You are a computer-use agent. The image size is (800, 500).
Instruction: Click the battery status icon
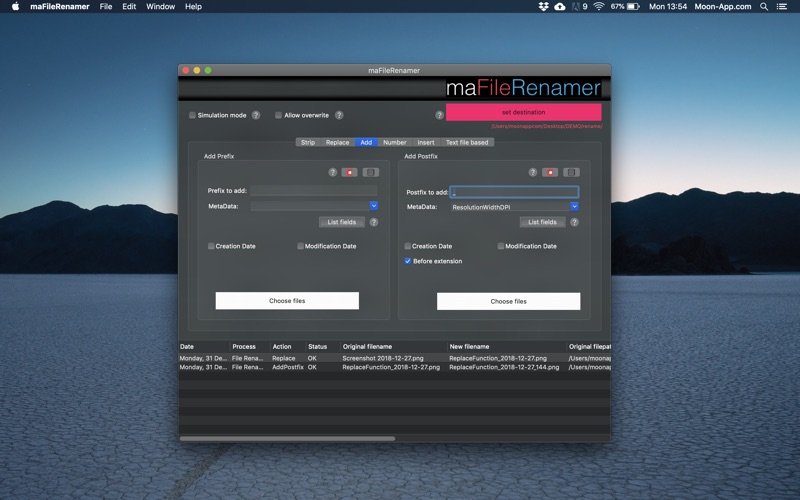(633, 7)
